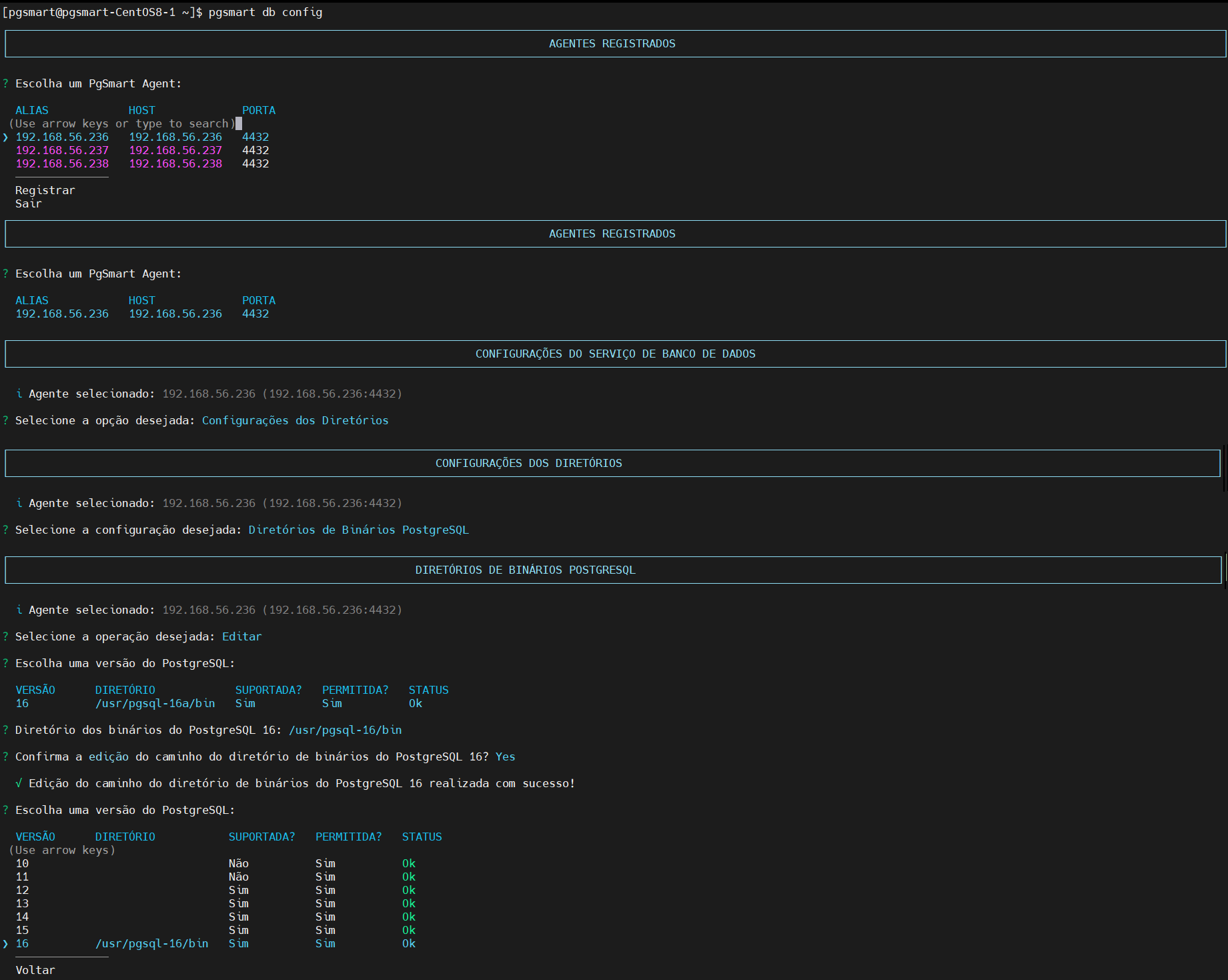Click the lower PERMITIDA? column header
Image resolution: width=1228 pixels, height=980 pixels.
tap(349, 837)
